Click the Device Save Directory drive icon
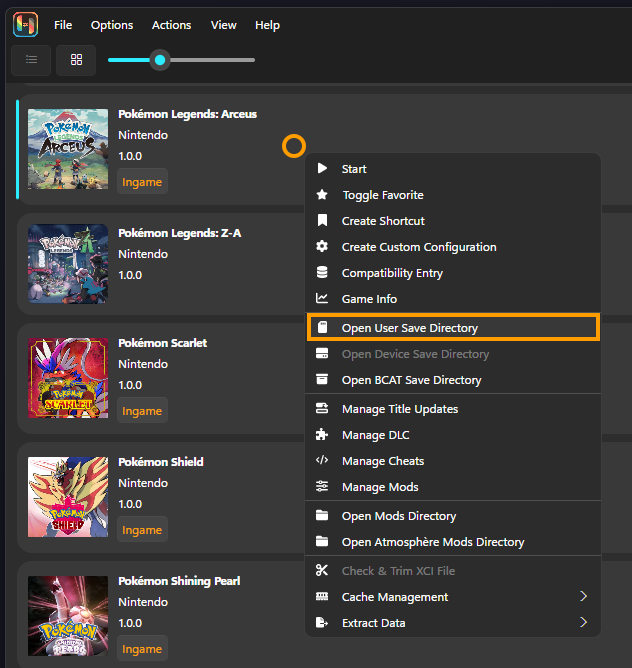 [322, 353]
